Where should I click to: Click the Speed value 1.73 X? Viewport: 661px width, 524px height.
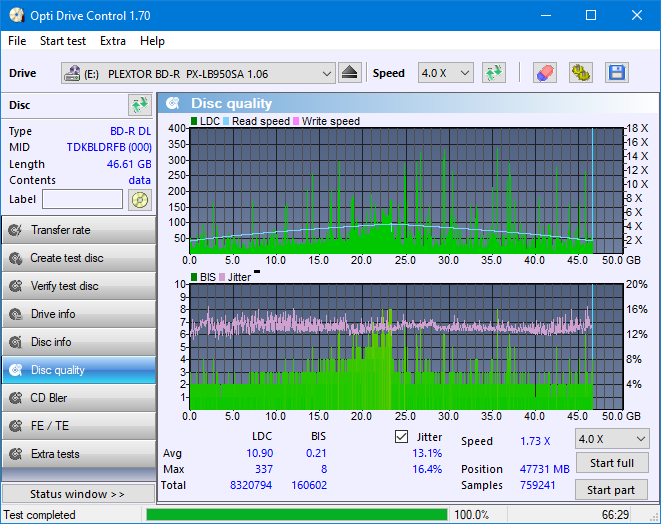535,441
